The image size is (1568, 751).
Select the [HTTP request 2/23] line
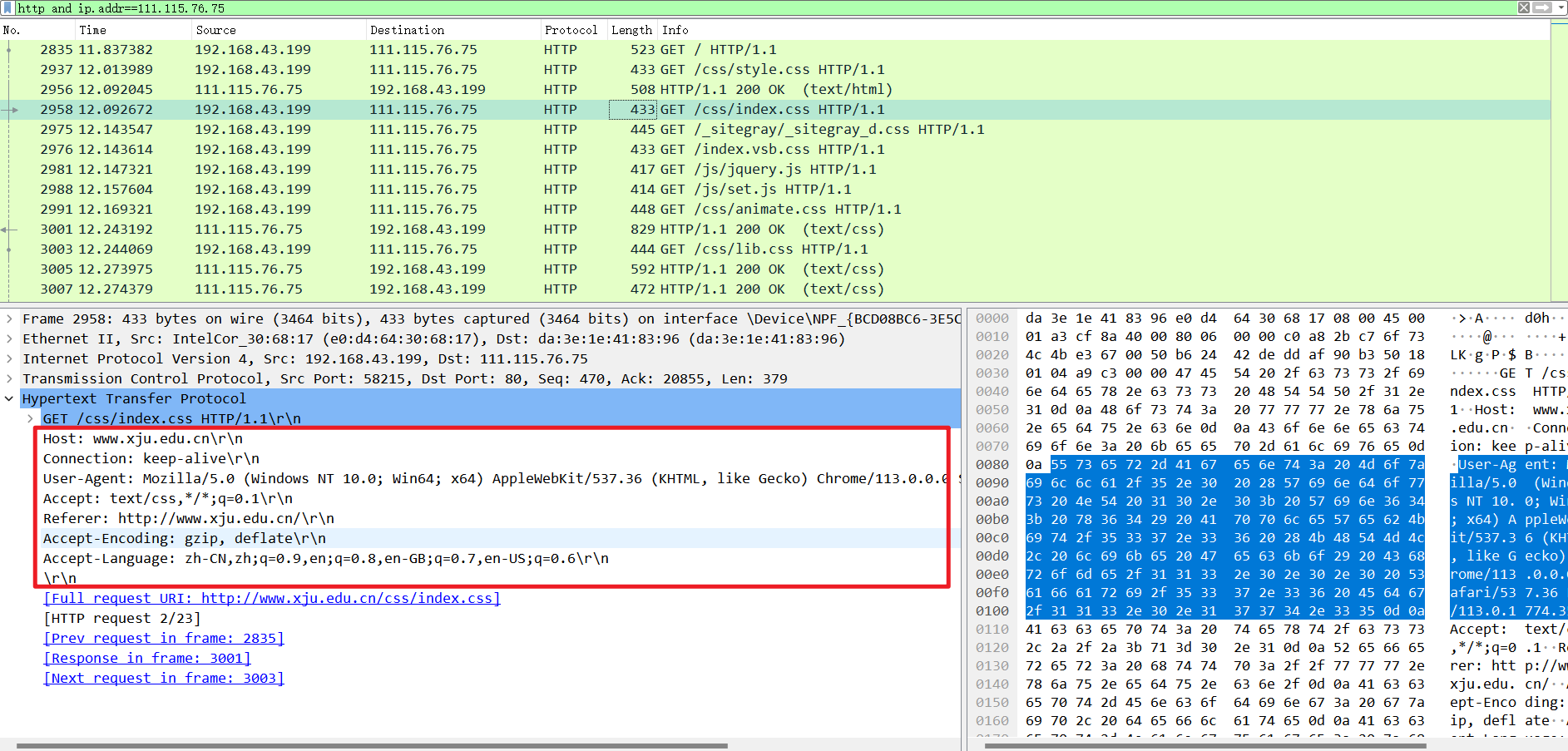[x=122, y=618]
